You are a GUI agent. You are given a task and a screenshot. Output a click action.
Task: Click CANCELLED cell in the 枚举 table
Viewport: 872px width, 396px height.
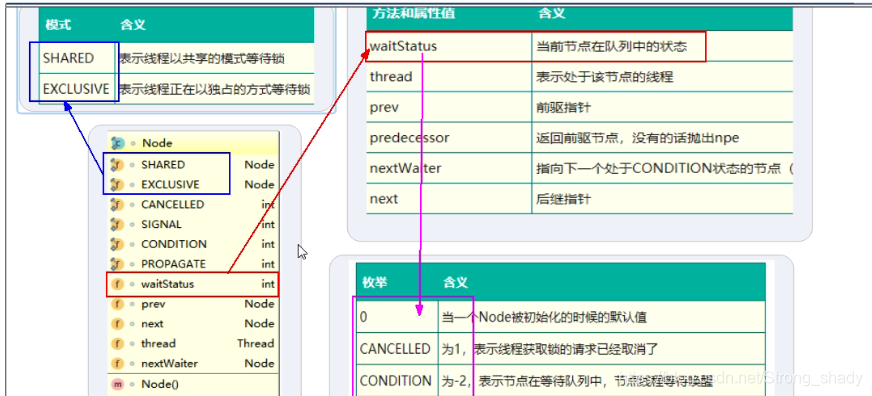397,349
